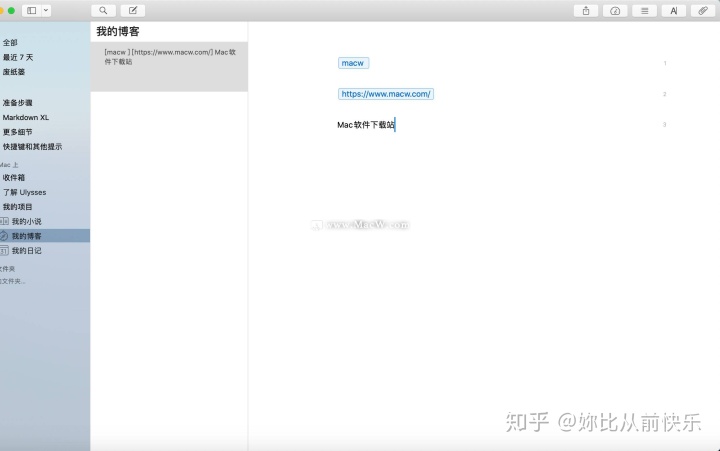Click the 我的小说 book icon
This screenshot has width=720, height=451.
coord(4,222)
